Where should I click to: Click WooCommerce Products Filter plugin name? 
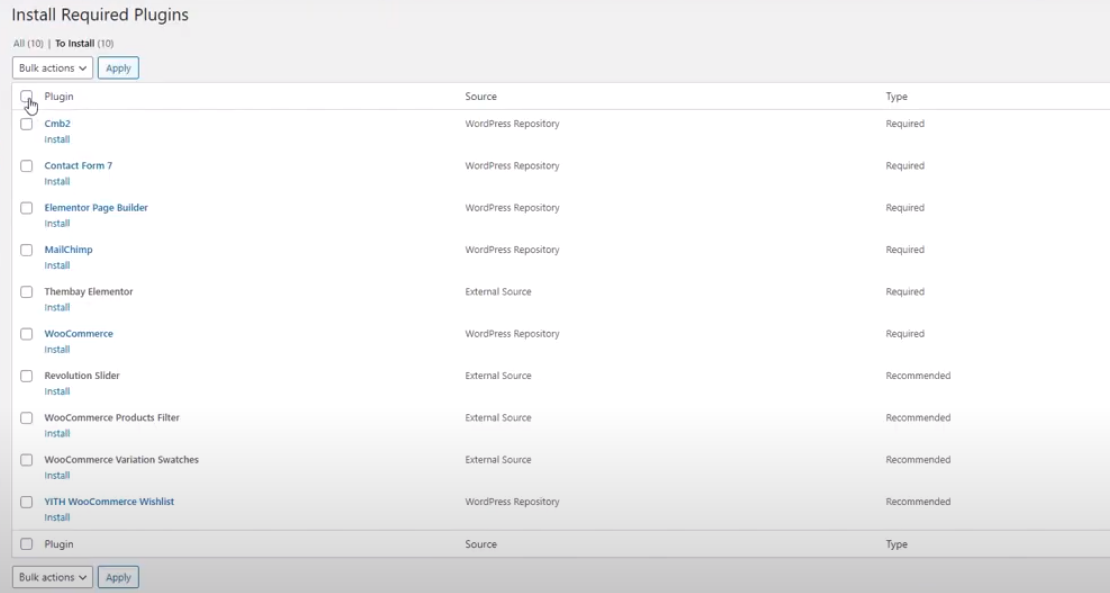(112, 418)
